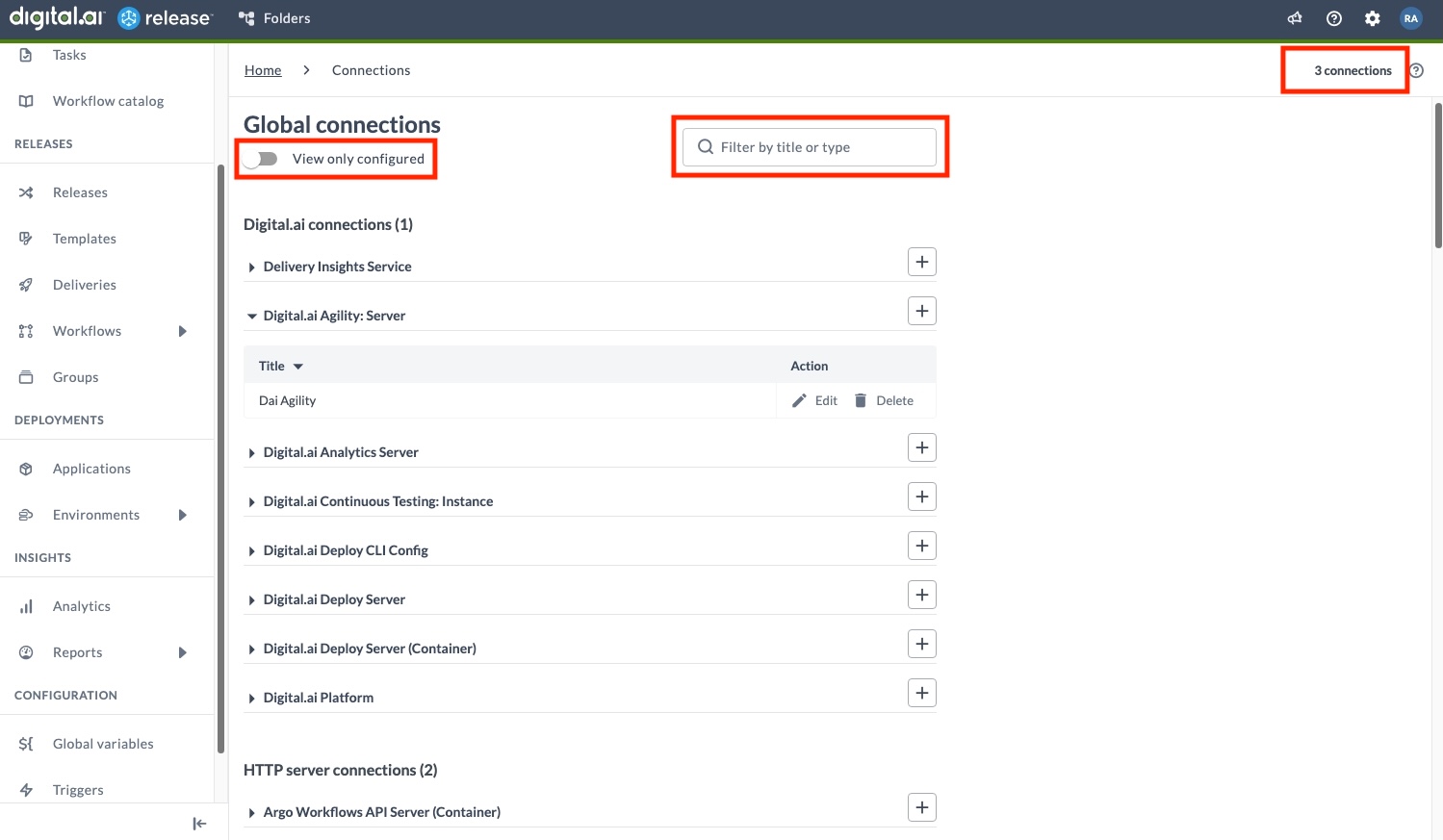Click the announcements megaphone icon
The height and width of the screenshot is (840, 1443).
pyautogui.click(x=1295, y=18)
